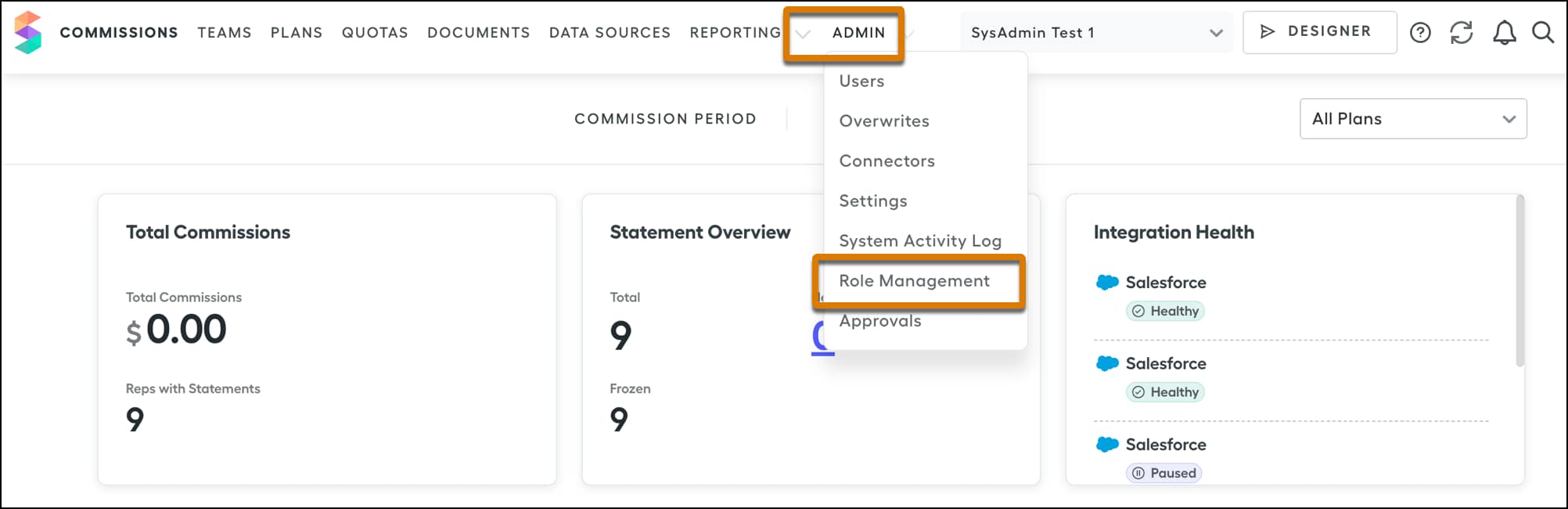
Task: Select Settings in the Admin menu
Action: pyautogui.click(x=873, y=200)
